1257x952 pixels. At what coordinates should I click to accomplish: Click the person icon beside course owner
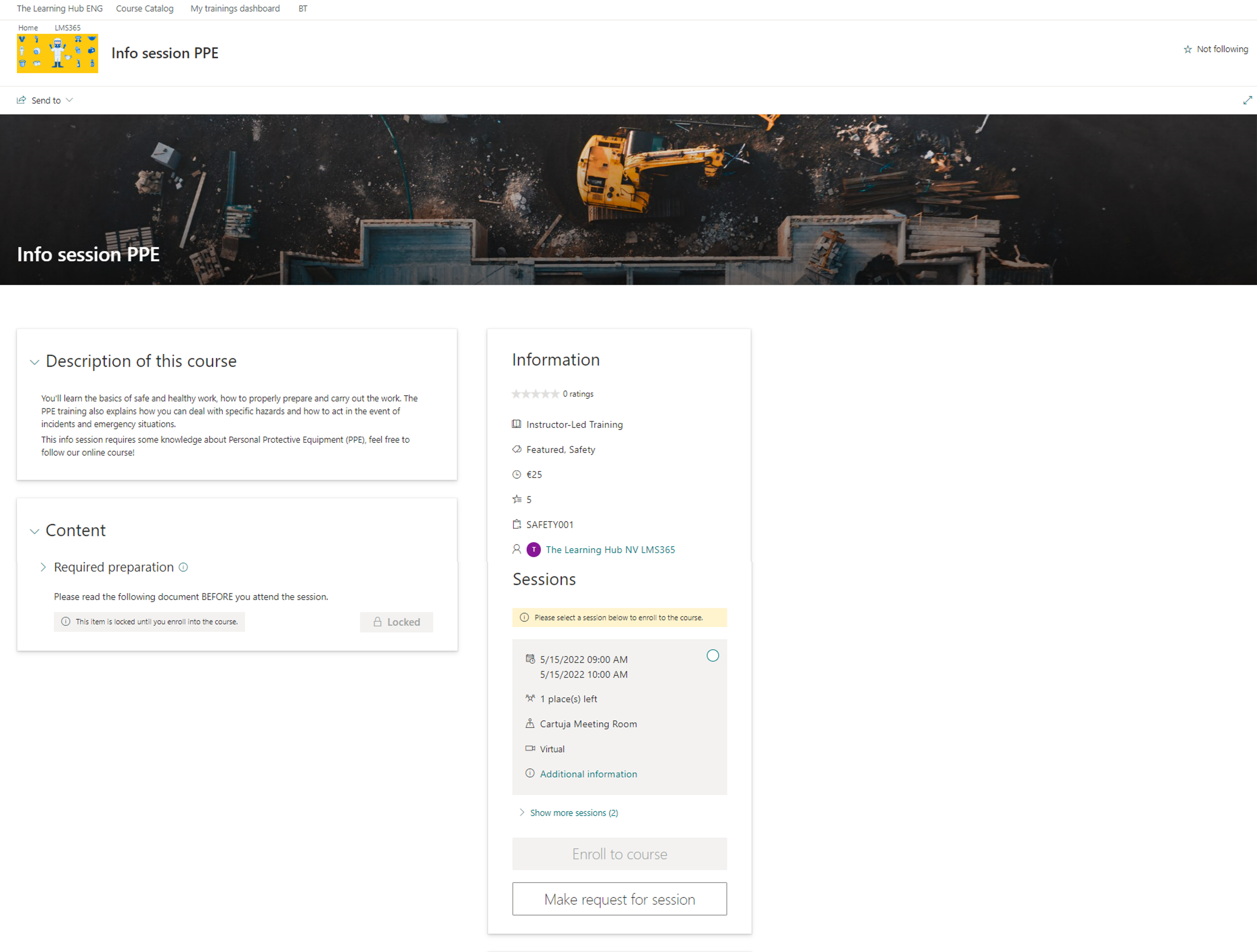[517, 549]
